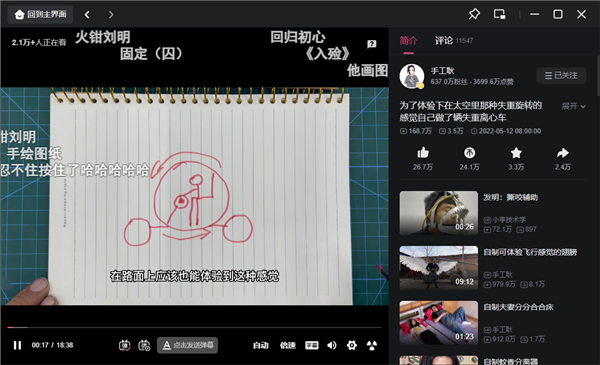Open the video title 自制可体验飞行感觉的翅膀

tap(530, 252)
